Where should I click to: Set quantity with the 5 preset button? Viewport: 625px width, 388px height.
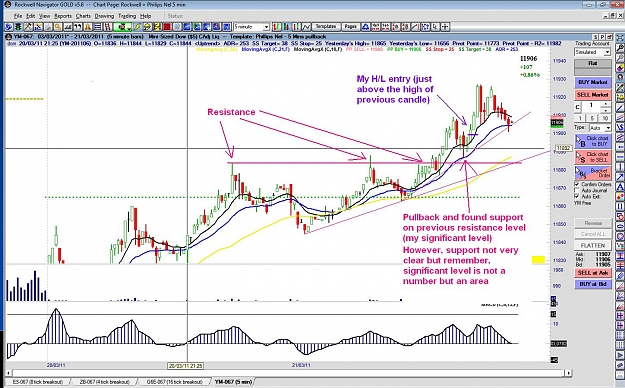(x=592, y=118)
